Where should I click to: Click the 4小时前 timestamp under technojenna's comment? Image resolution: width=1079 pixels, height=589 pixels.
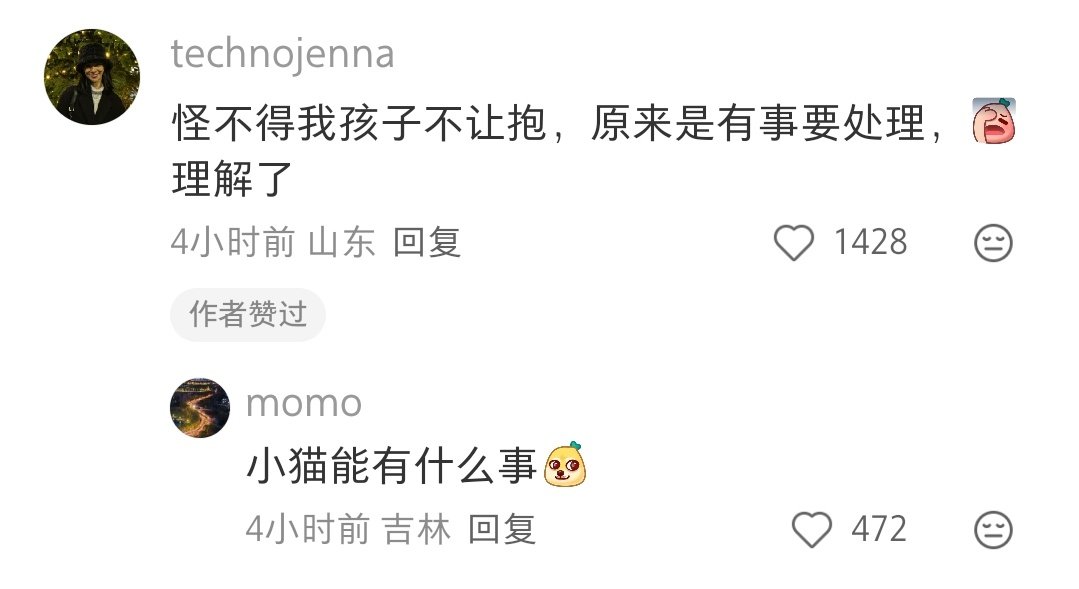click(233, 242)
